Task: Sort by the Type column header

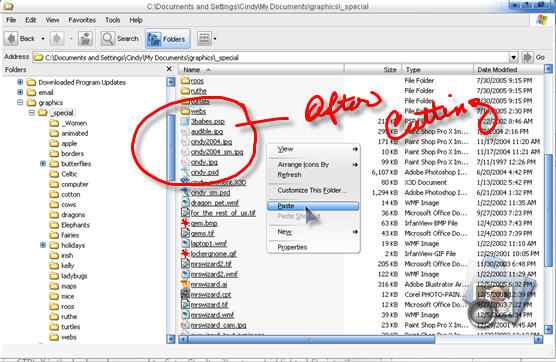Action: tap(438, 69)
